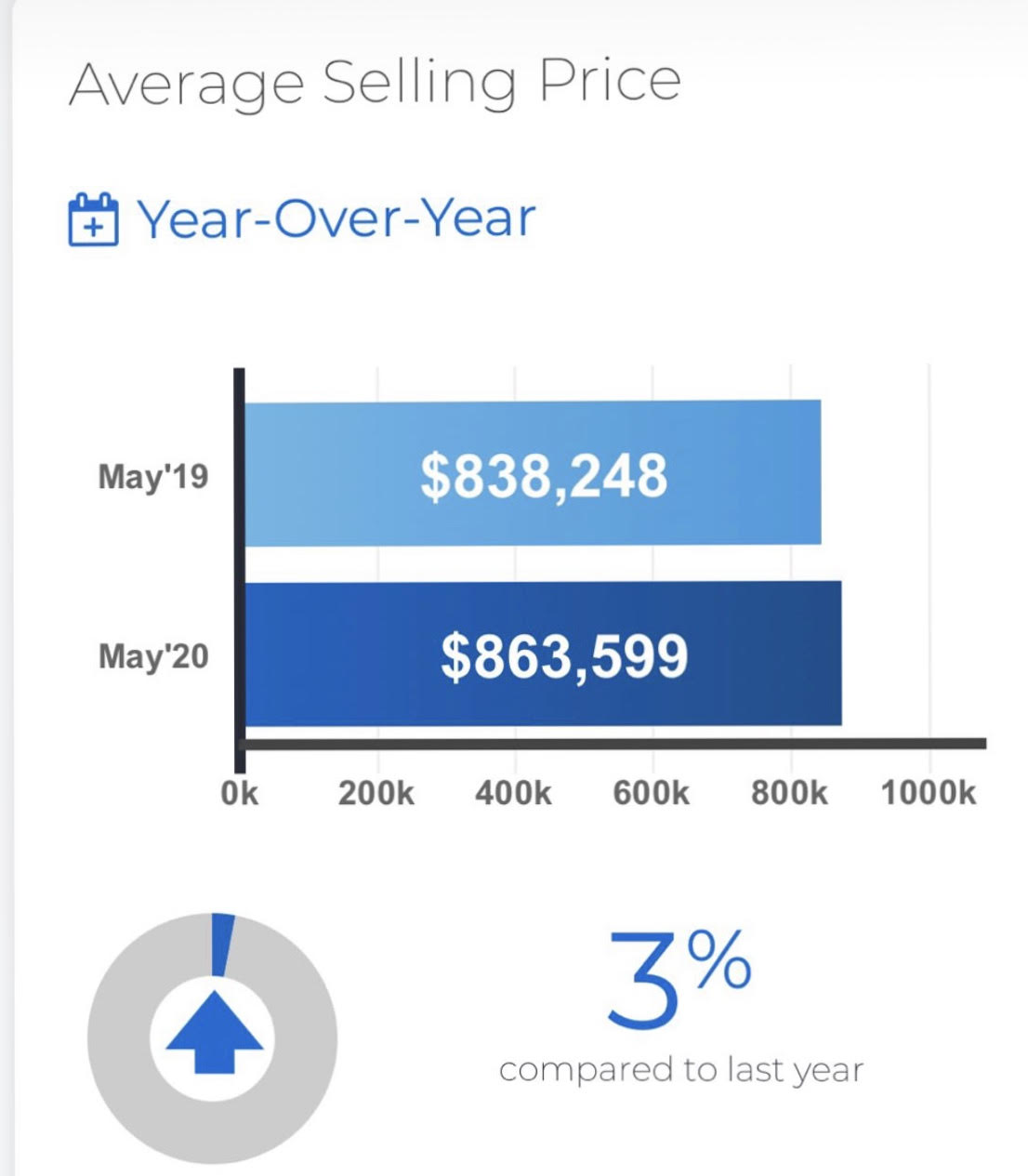The image size is (1028, 1176).
Task: Click the 'compared to last year' text
Action: point(680,1070)
